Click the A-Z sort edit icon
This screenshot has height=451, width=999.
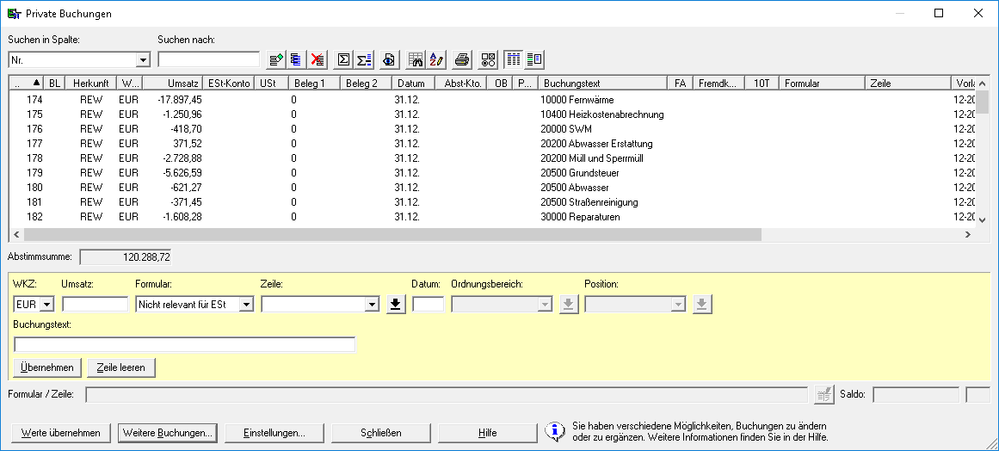click(x=436, y=60)
